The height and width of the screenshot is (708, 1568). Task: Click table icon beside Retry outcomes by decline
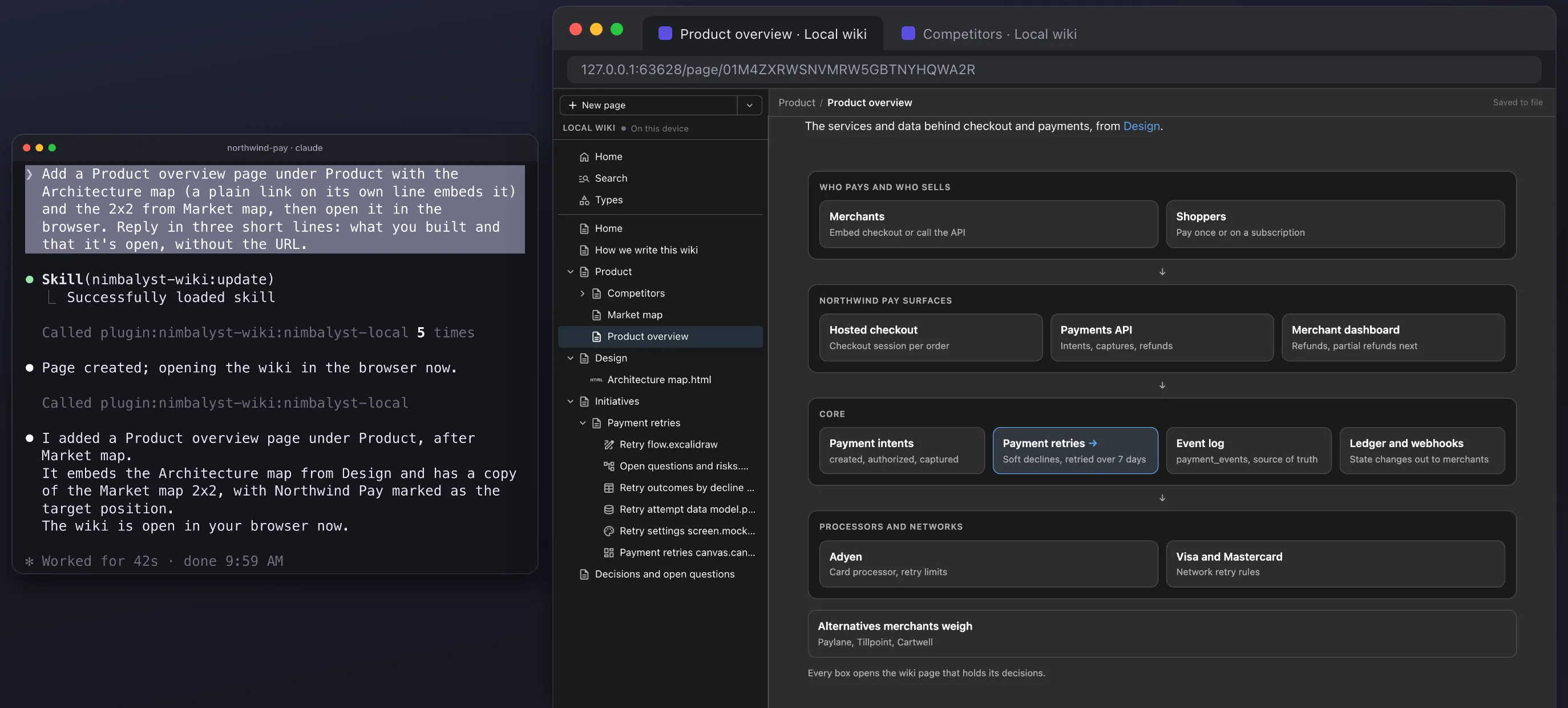click(609, 488)
